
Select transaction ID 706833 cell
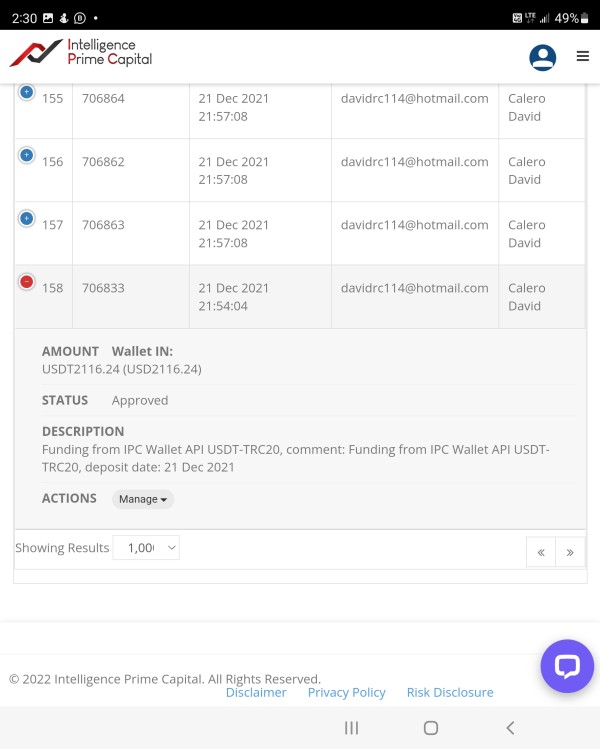coord(104,288)
